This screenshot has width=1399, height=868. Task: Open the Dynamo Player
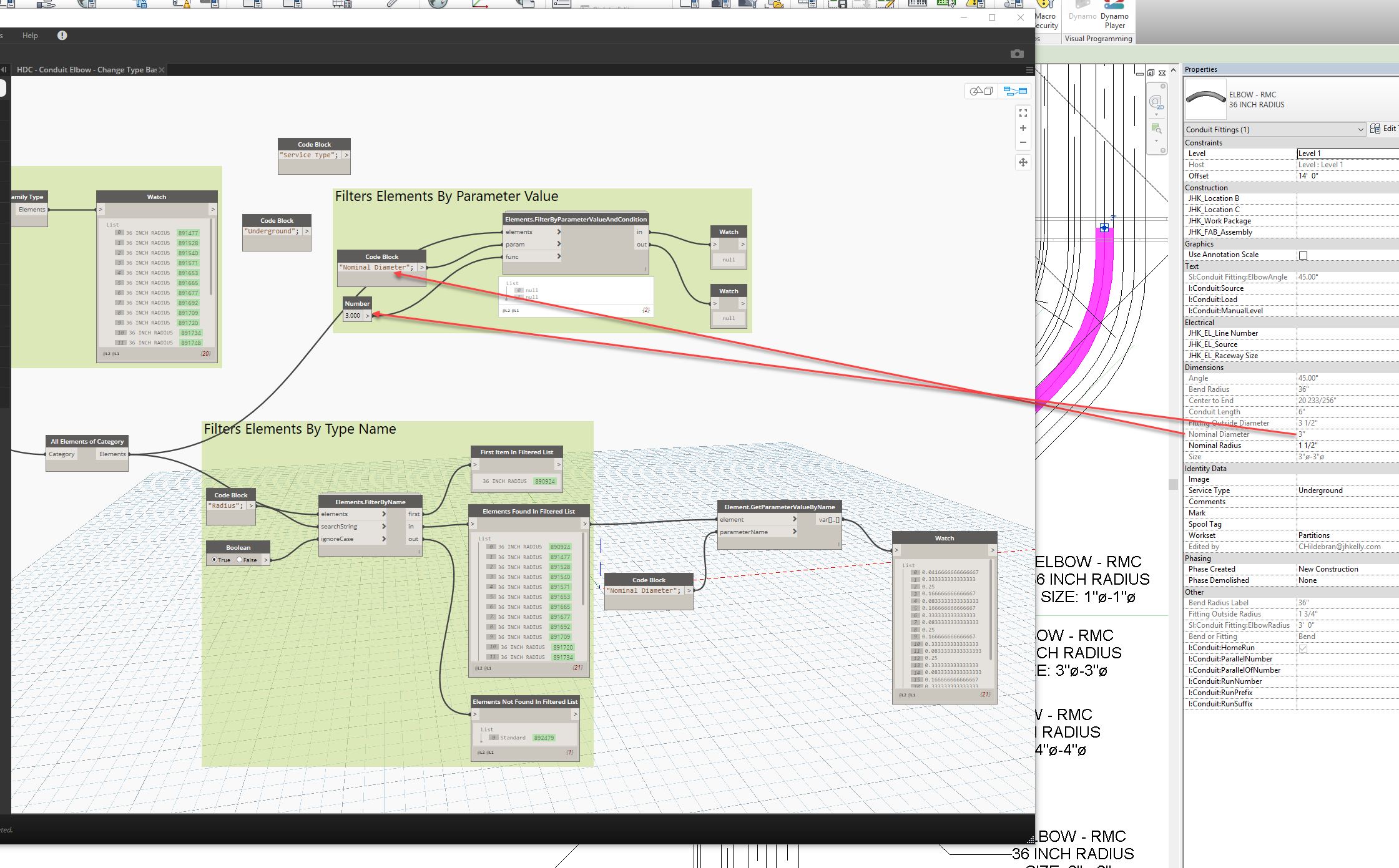1115,14
